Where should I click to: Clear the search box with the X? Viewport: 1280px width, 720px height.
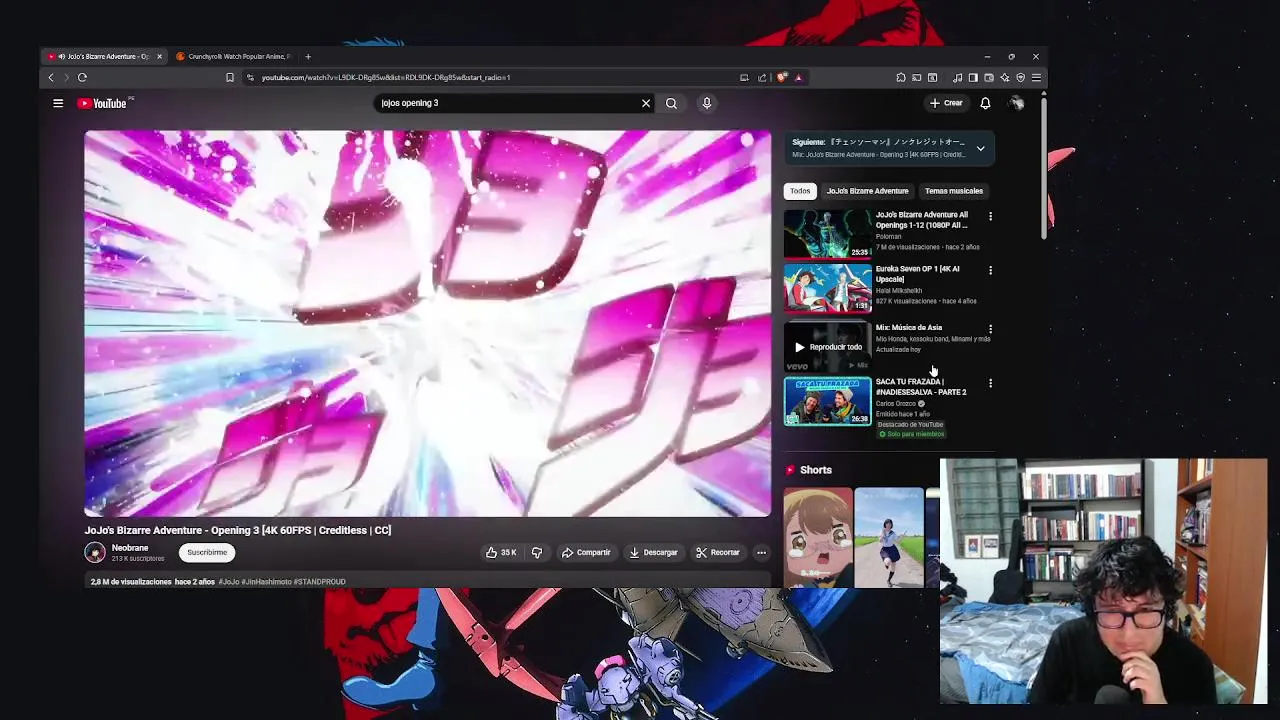(x=646, y=103)
